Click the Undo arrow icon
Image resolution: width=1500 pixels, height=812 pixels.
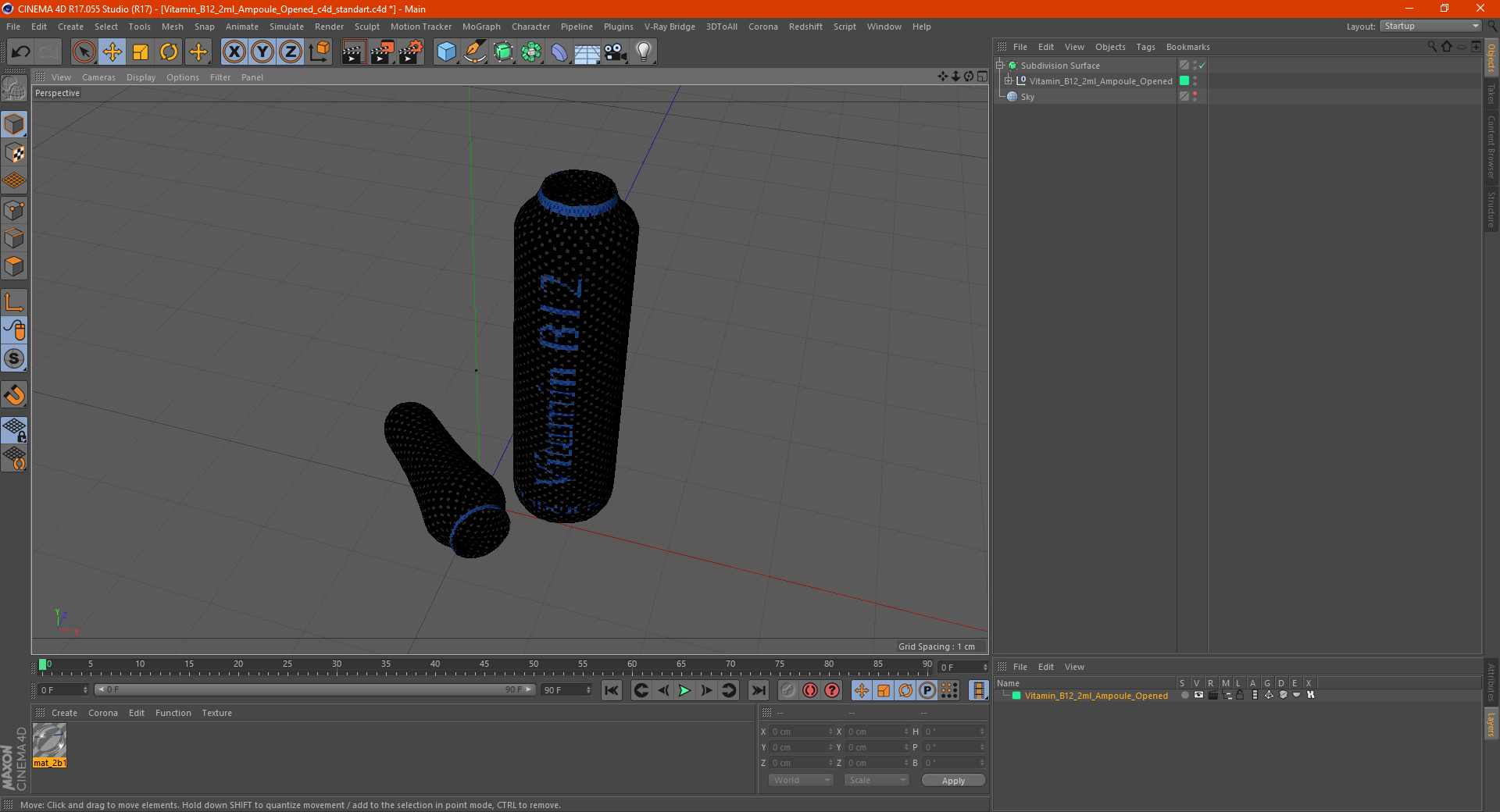click(x=21, y=52)
